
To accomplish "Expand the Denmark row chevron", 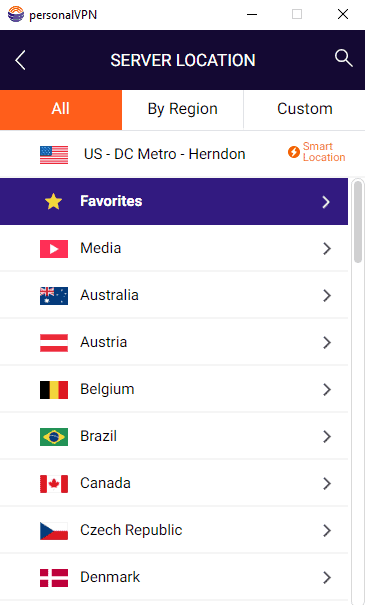I will click(327, 578).
